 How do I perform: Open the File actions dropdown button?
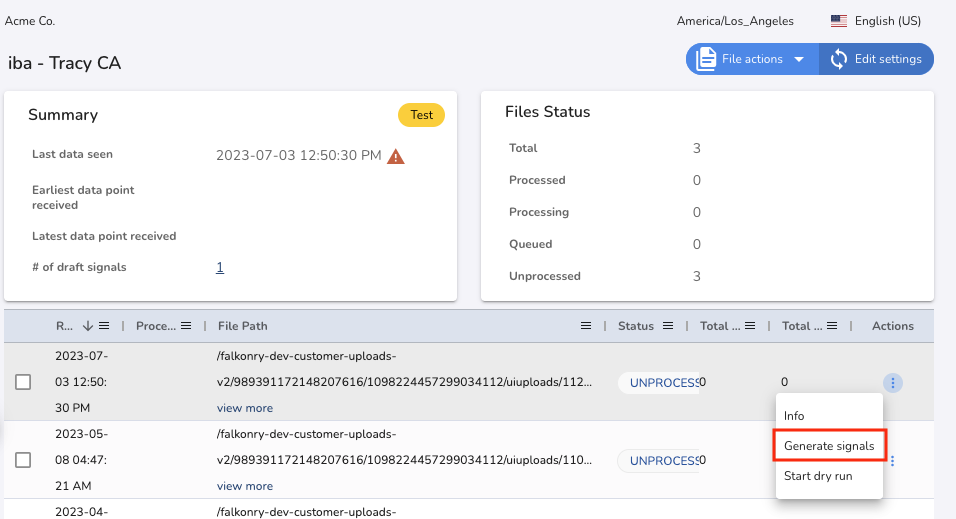(752, 59)
